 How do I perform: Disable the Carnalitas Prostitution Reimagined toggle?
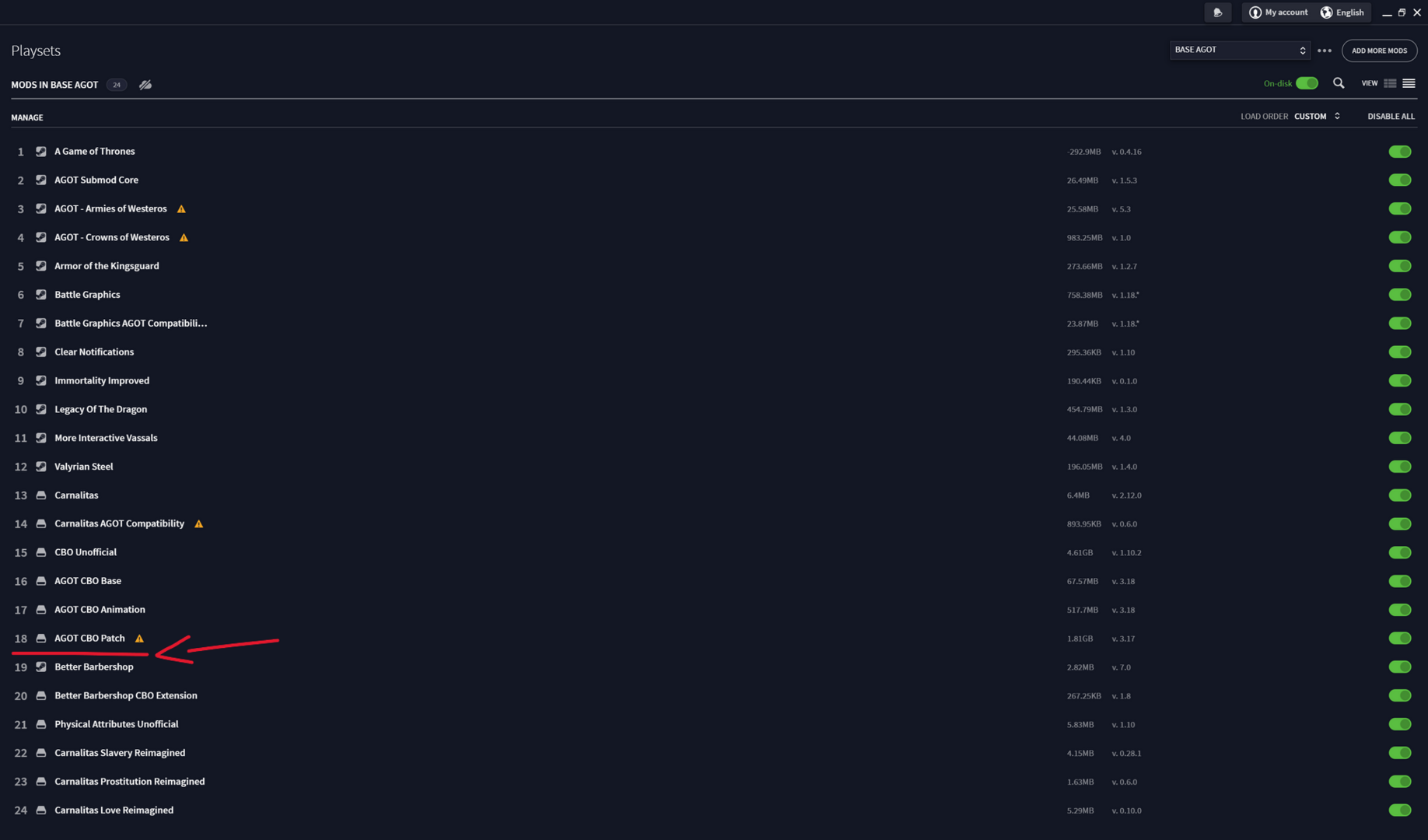pyautogui.click(x=1400, y=782)
